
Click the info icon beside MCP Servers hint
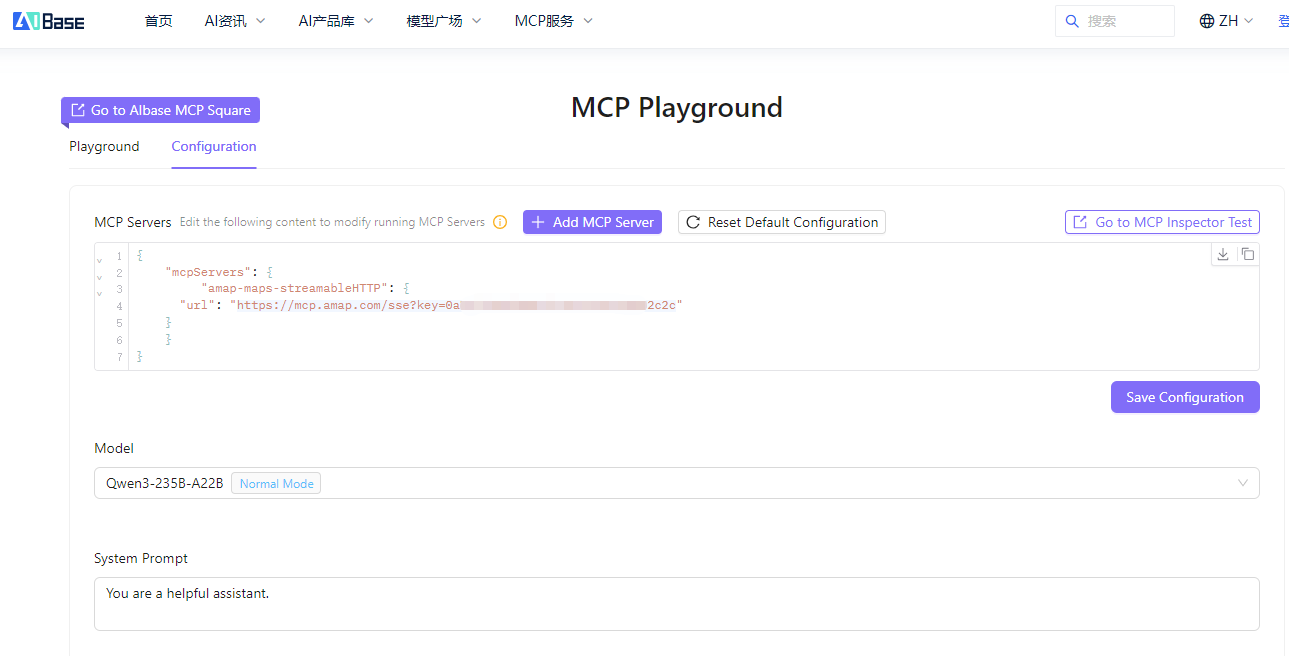point(500,222)
